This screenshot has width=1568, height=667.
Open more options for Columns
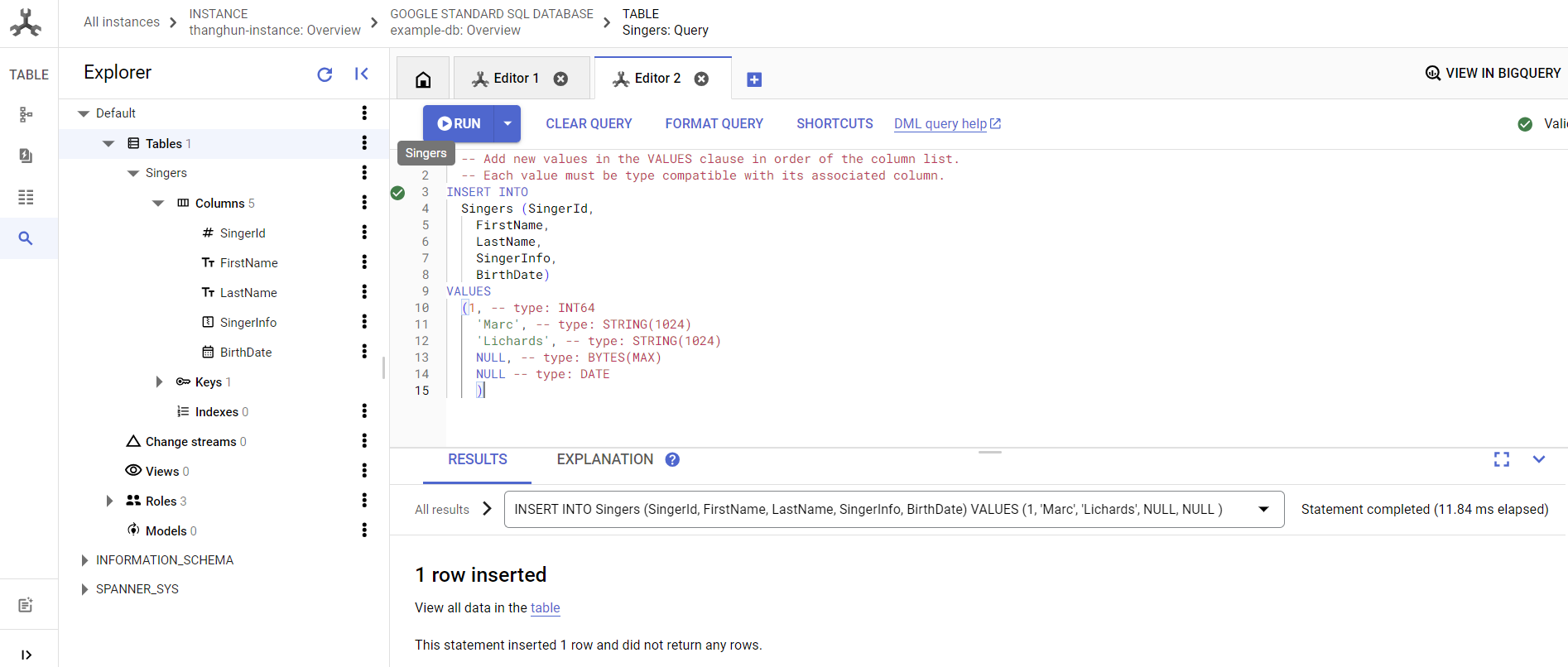point(364,203)
